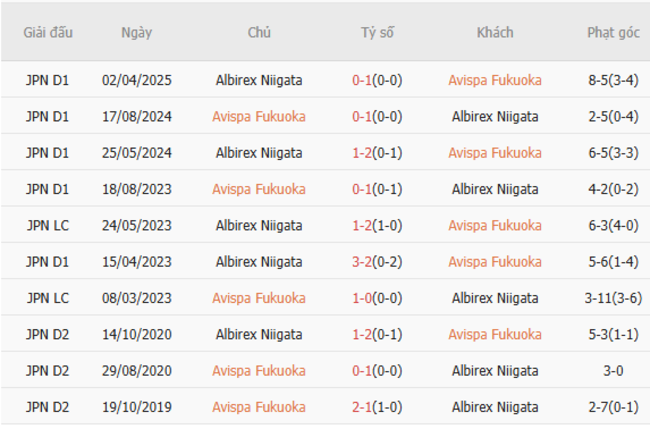Viewport: 650px width, 429px height.
Task: Click the corner stat 3-11(3-6)
Action: (613, 298)
